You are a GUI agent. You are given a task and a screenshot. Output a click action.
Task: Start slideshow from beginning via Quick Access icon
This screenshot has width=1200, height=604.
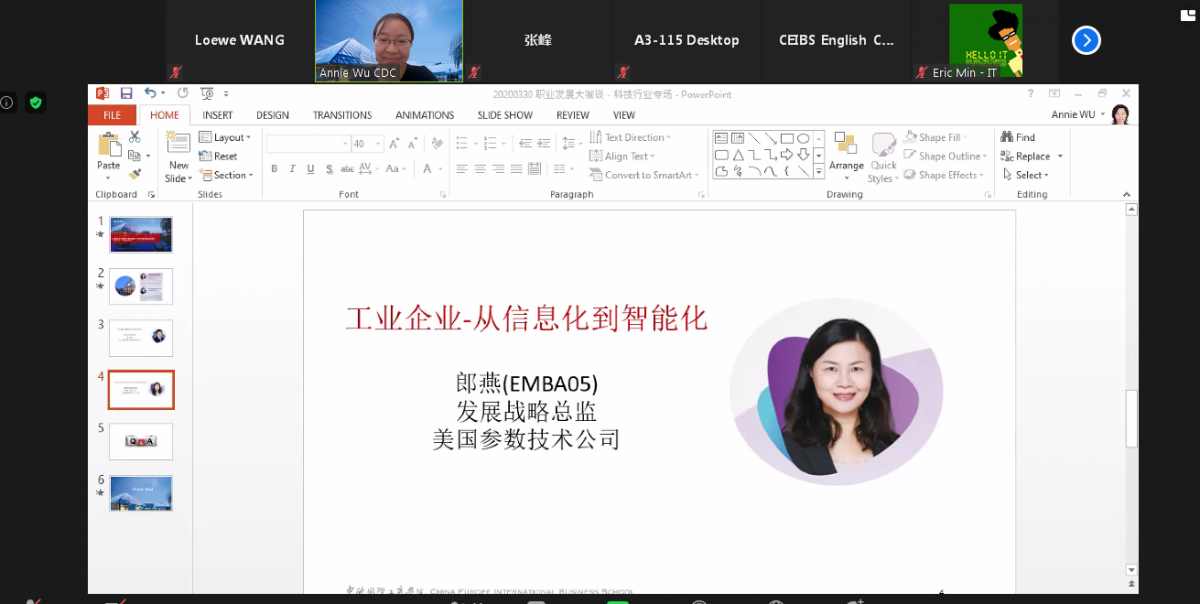coord(207,94)
